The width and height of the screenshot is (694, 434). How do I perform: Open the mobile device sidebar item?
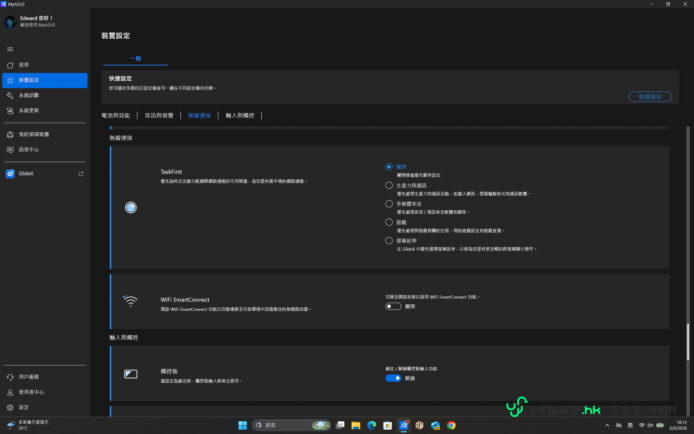(x=44, y=134)
